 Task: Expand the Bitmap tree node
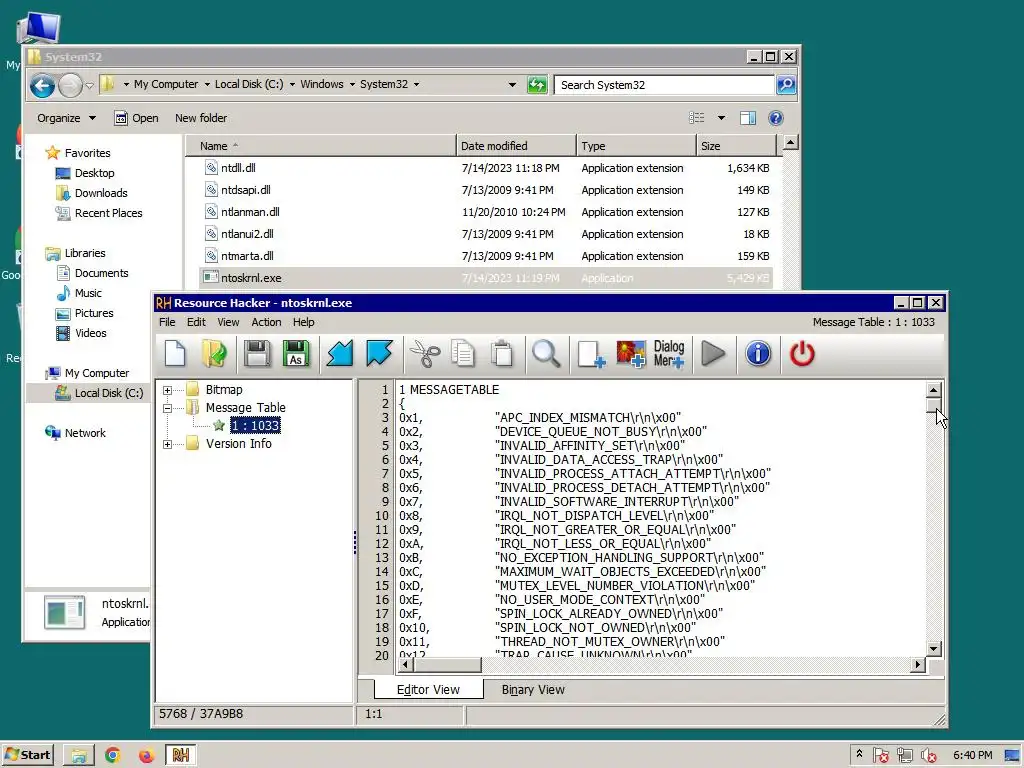(x=167, y=390)
